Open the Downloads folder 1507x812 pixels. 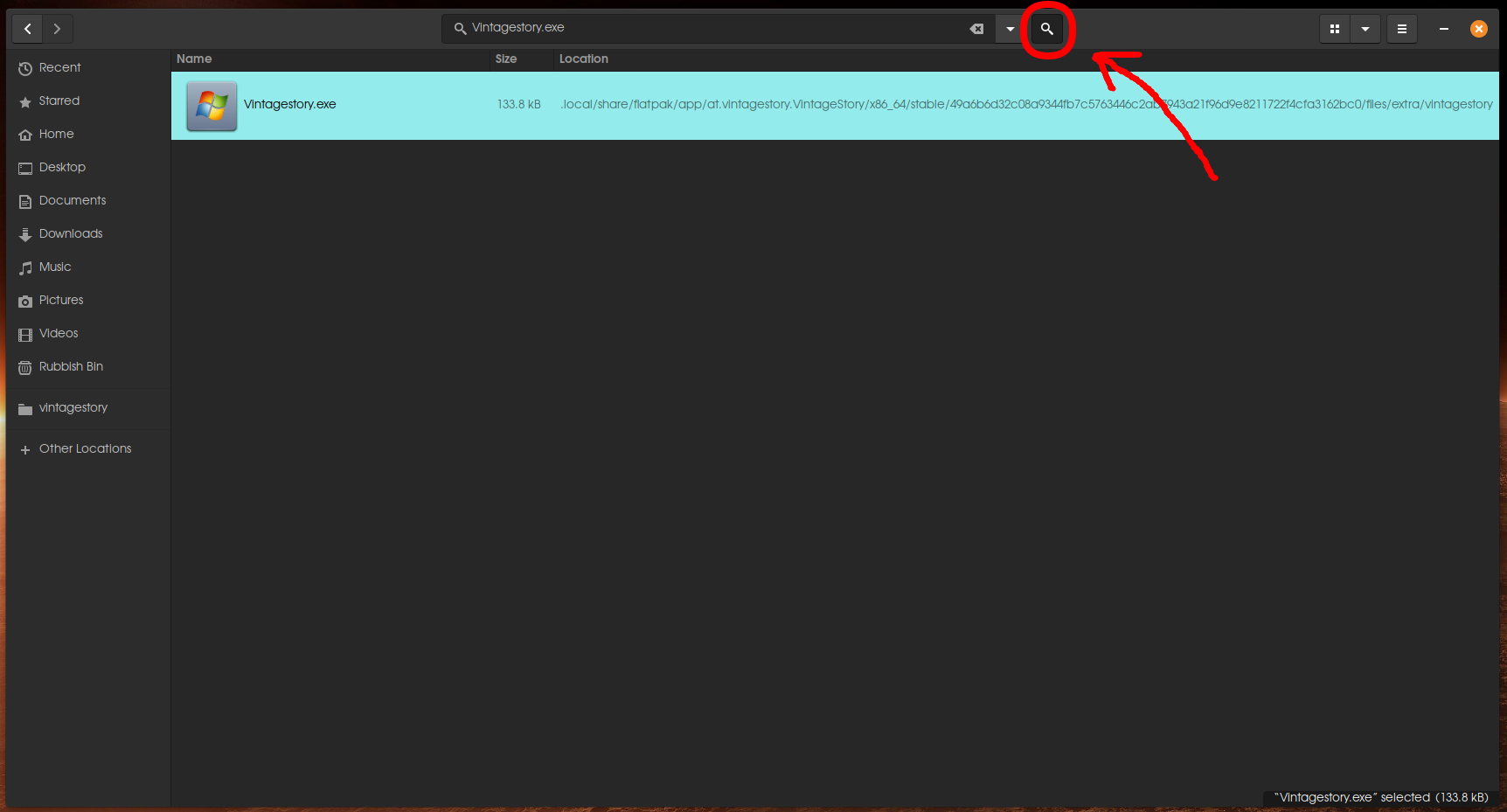(x=70, y=234)
